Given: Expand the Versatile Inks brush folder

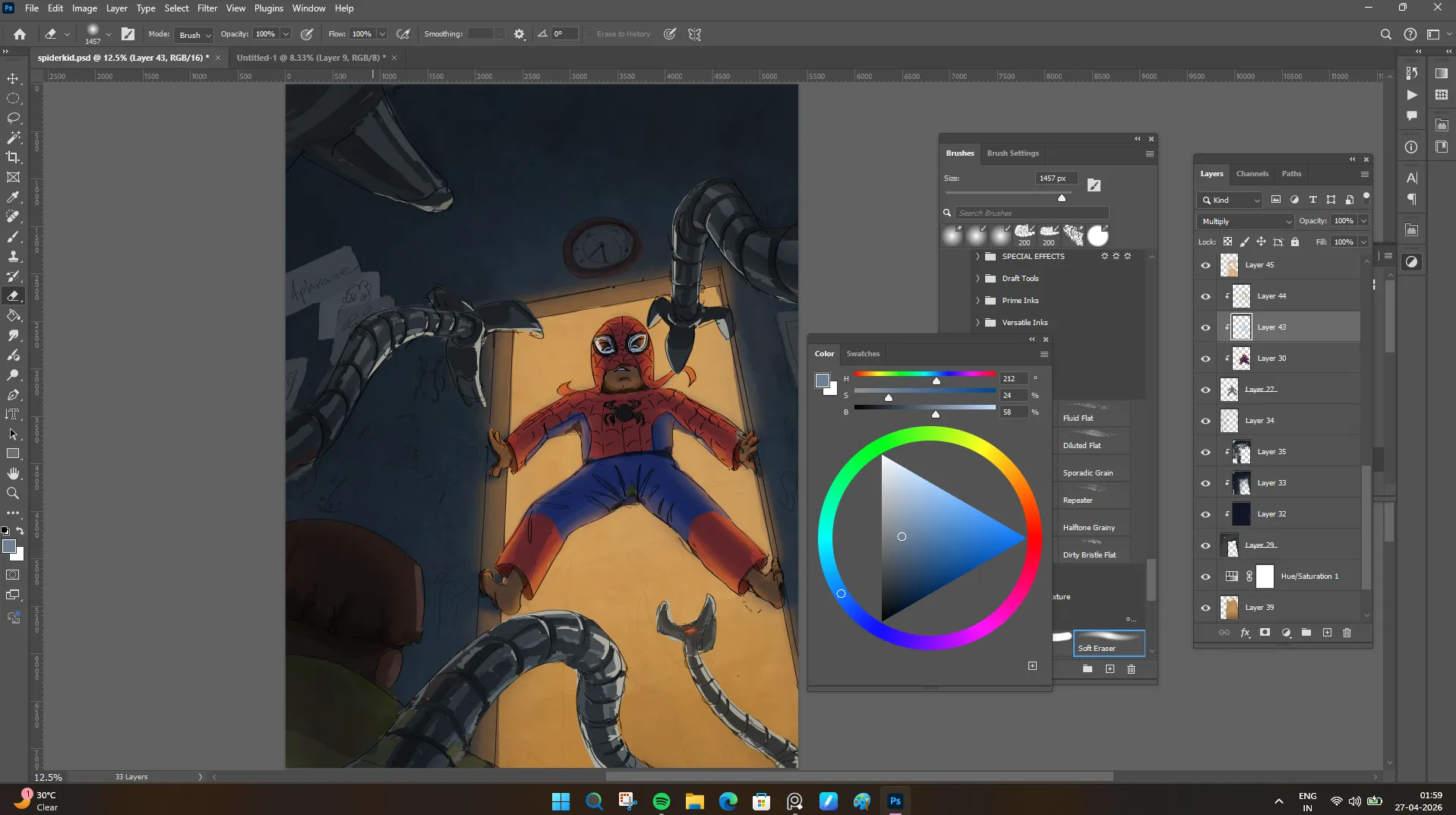Looking at the screenshot, I should tap(978, 323).
